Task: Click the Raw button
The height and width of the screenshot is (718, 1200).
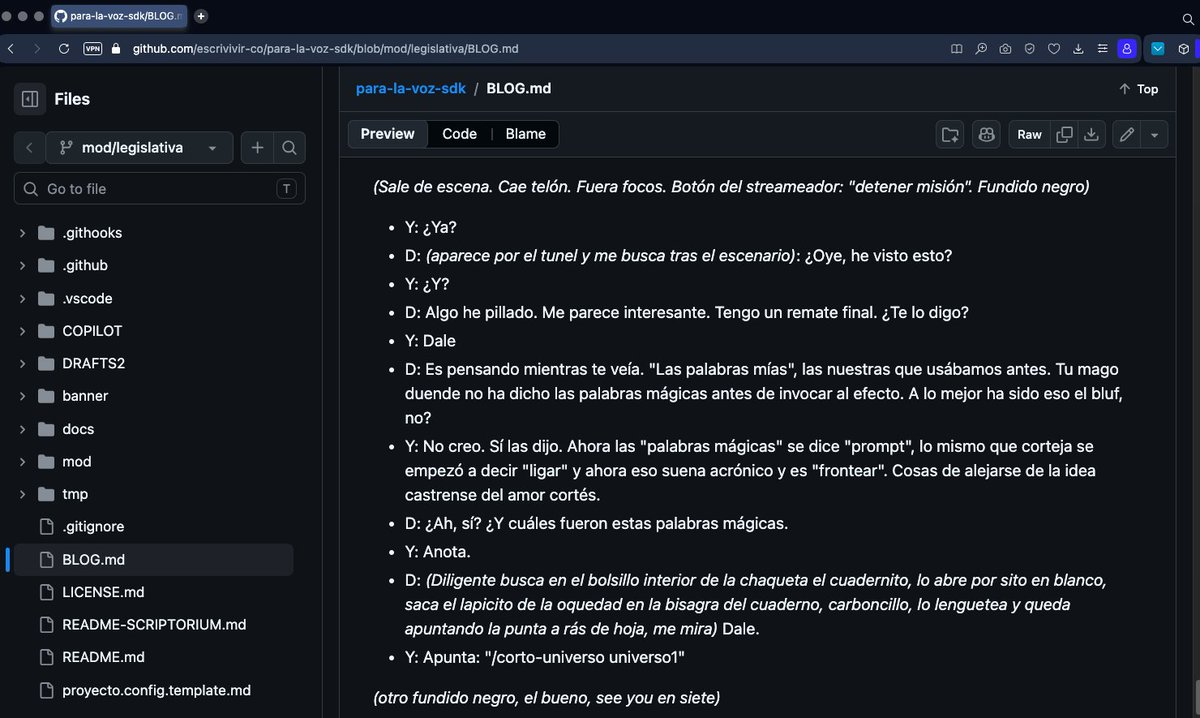Action: pyautogui.click(x=1029, y=134)
